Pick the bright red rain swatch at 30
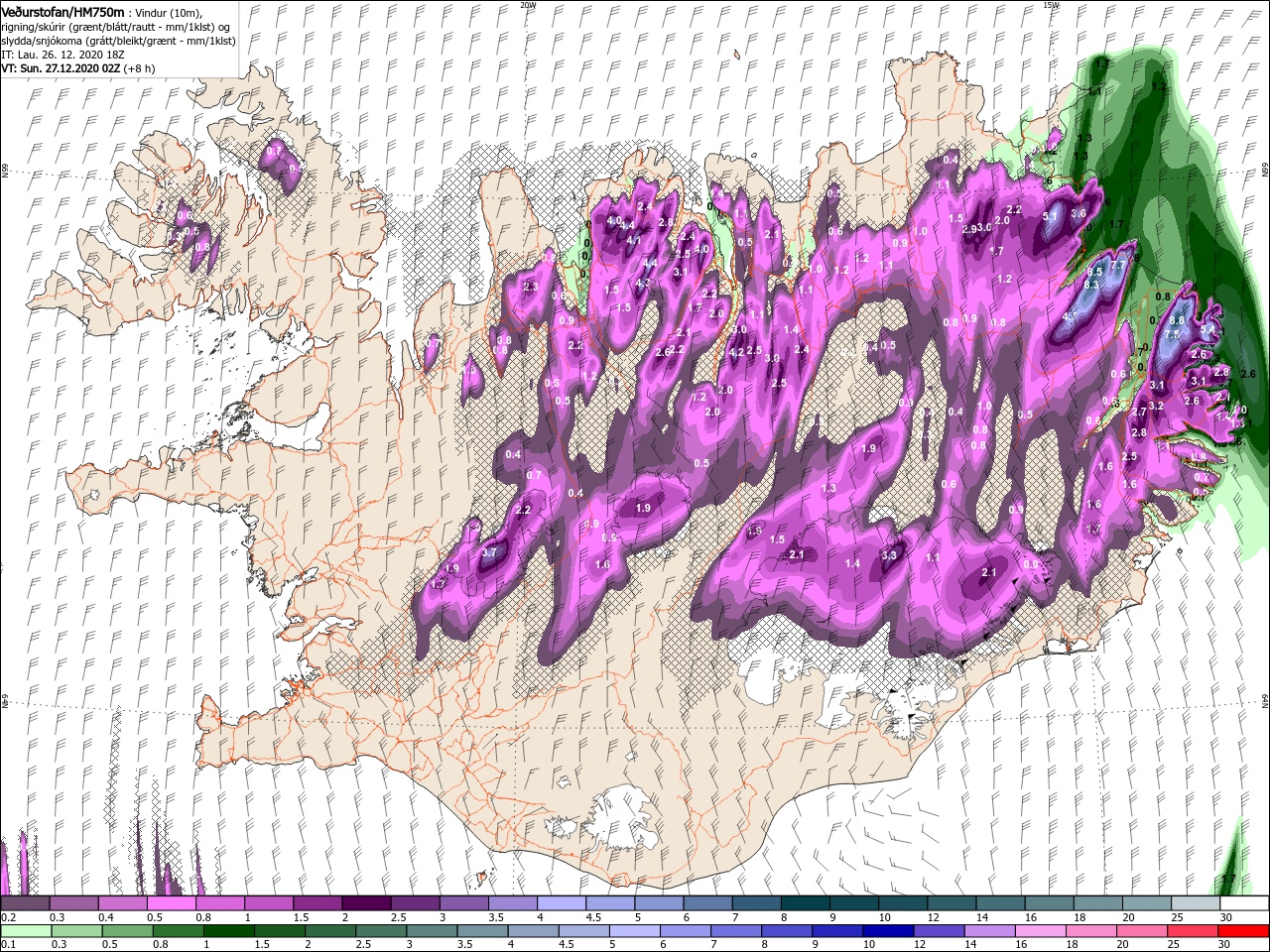 pyautogui.click(x=1244, y=930)
